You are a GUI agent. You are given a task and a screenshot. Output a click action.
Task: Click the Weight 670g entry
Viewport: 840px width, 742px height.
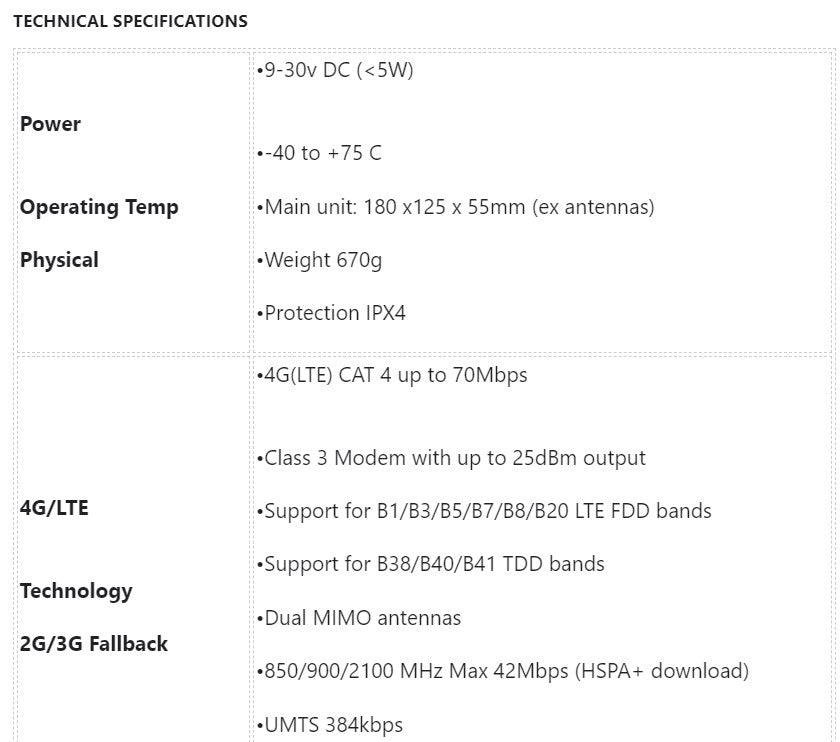pyautogui.click(x=320, y=260)
